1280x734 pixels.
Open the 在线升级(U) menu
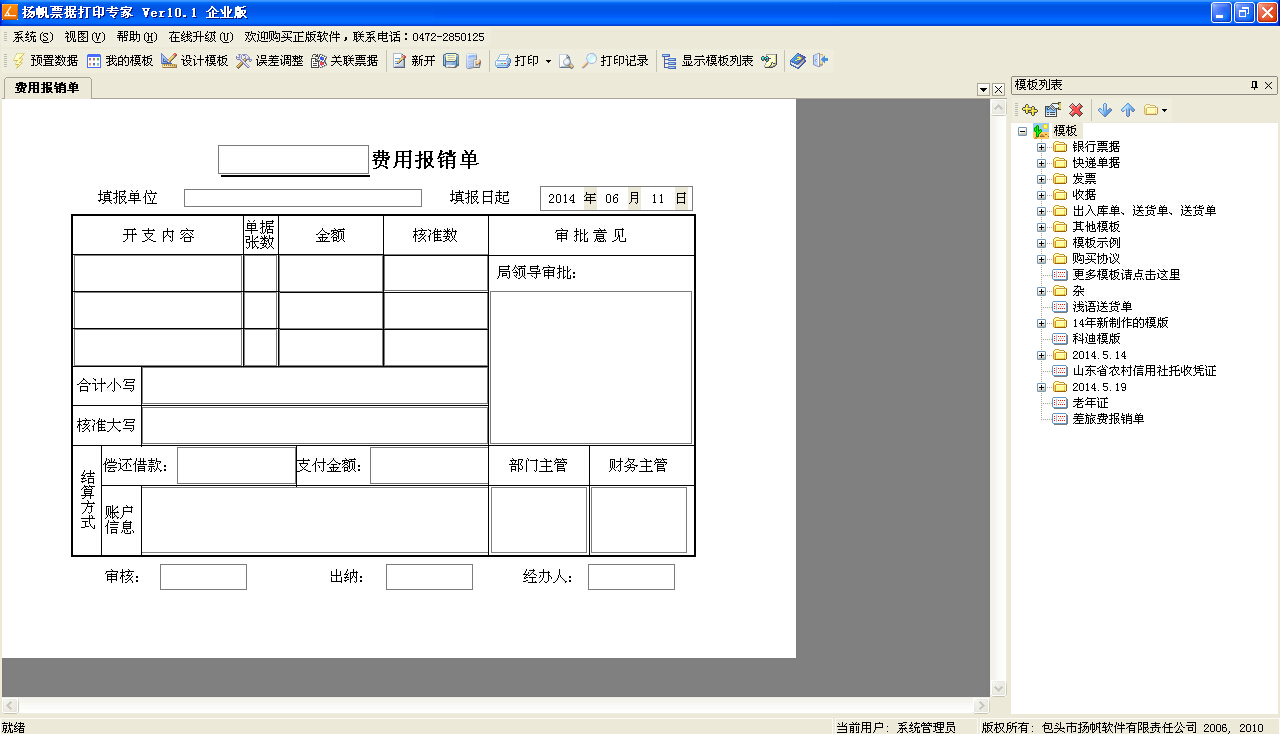(x=201, y=37)
